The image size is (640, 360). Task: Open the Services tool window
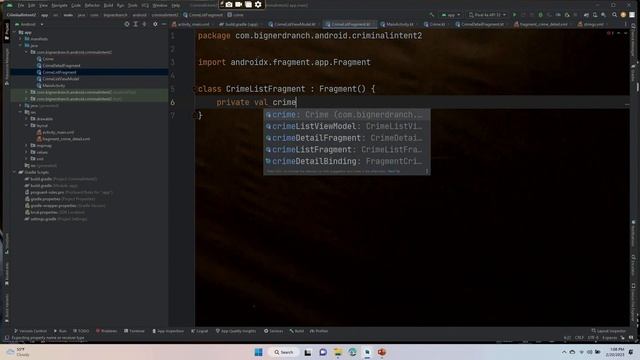273,331
